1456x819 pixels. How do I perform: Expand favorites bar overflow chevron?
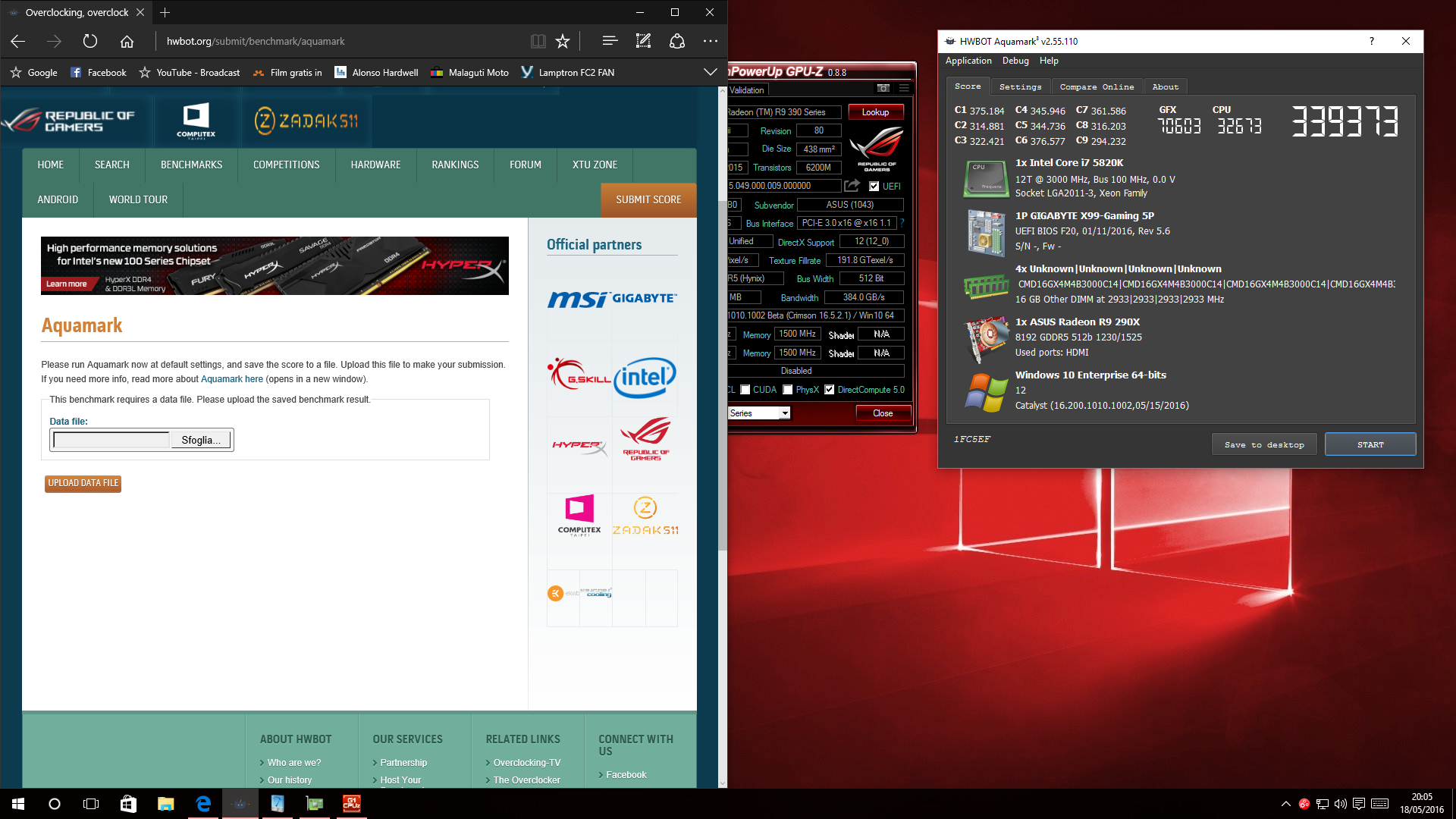coord(710,72)
